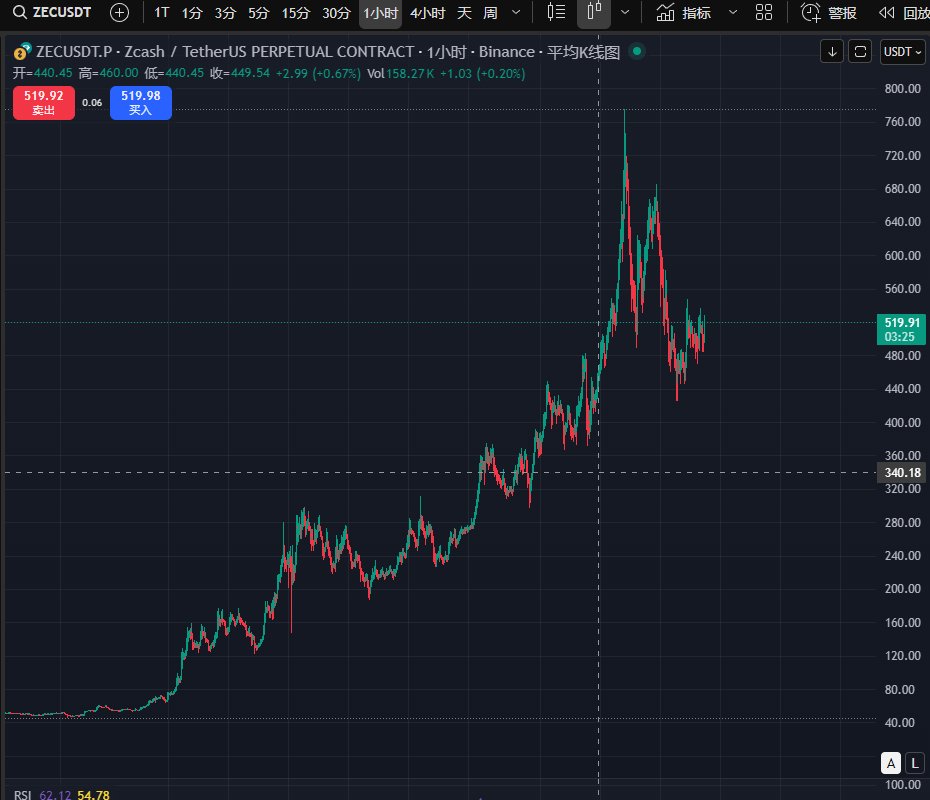The height and width of the screenshot is (800, 930).
Task: Click the sync rotate icon button
Action: click(x=860, y=52)
